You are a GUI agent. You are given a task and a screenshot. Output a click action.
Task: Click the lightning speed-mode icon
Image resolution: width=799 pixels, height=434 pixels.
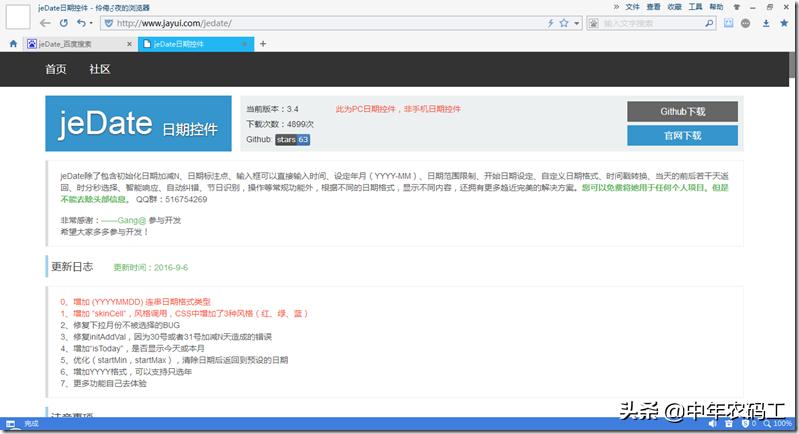point(551,23)
